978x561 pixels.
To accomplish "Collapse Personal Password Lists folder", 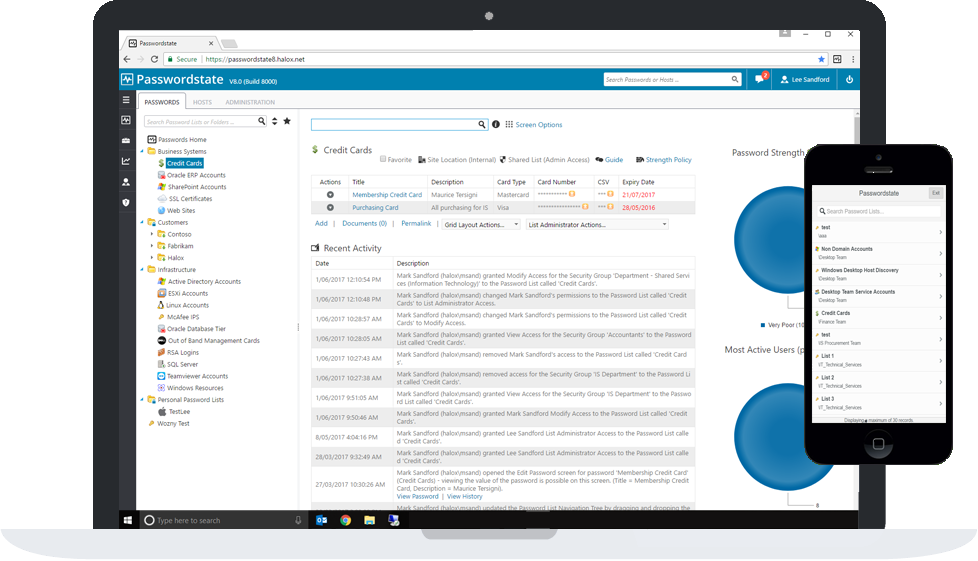I will pos(142,399).
